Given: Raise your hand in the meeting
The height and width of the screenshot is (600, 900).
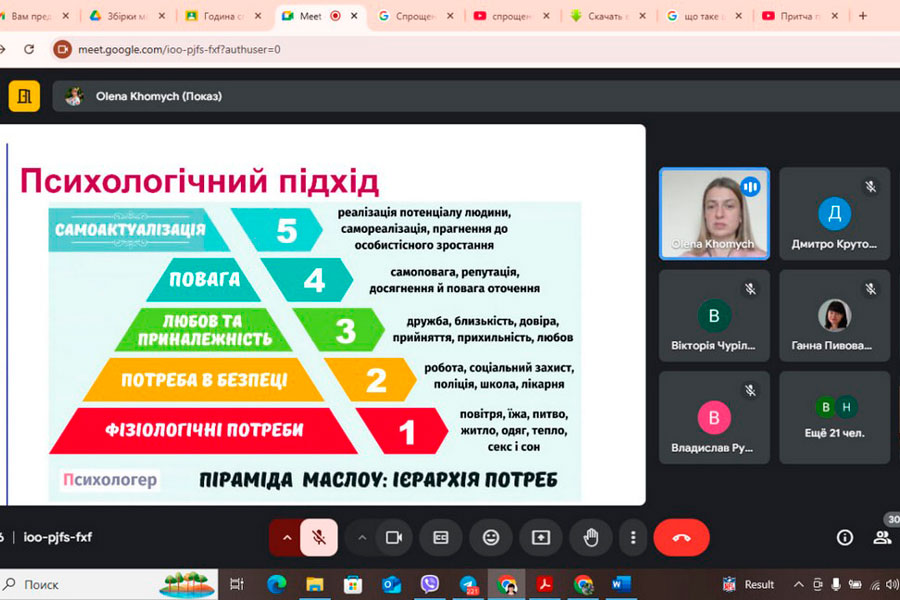Looking at the screenshot, I should [591, 537].
